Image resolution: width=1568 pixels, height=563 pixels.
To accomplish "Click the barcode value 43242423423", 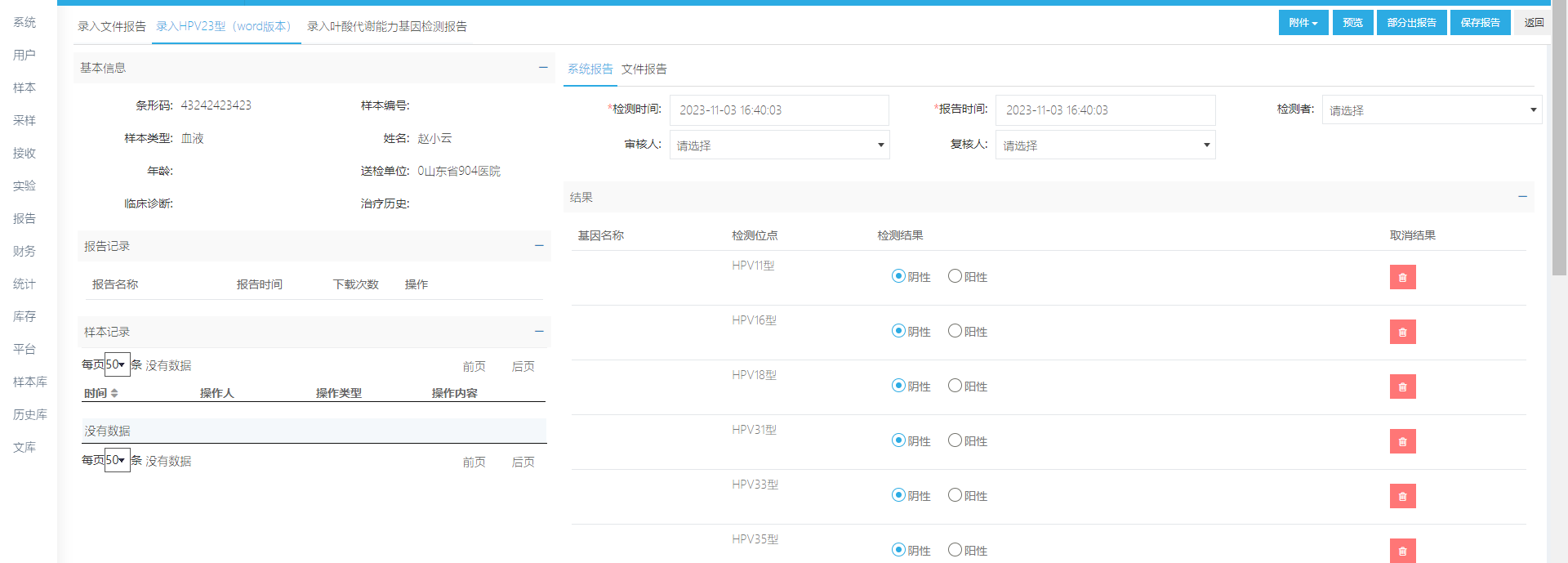I will point(216,105).
